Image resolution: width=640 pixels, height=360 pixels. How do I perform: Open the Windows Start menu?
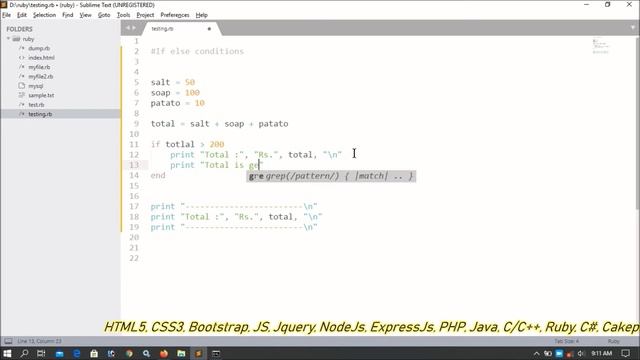tap(7, 353)
